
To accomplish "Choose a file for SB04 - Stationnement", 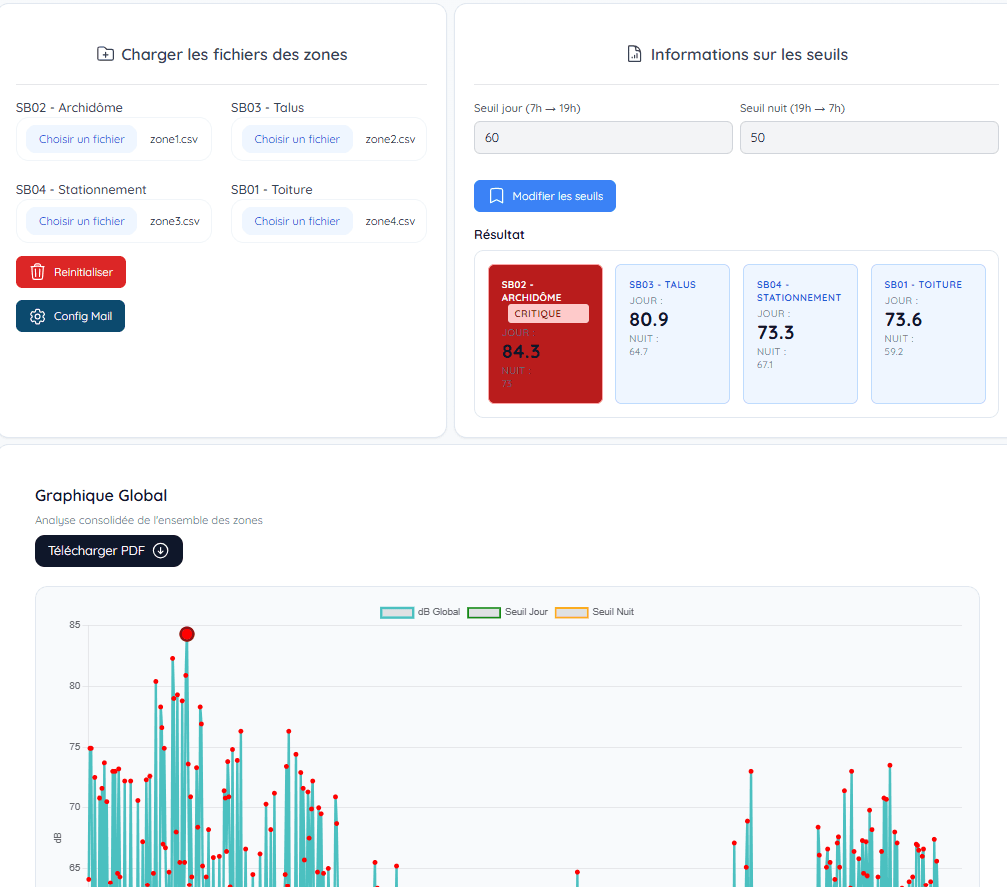I will 82,221.
